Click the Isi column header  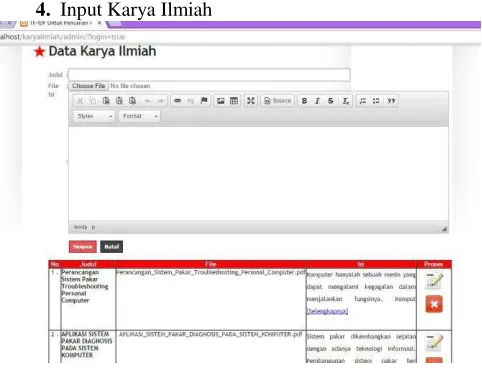pyautogui.click(x=361, y=264)
